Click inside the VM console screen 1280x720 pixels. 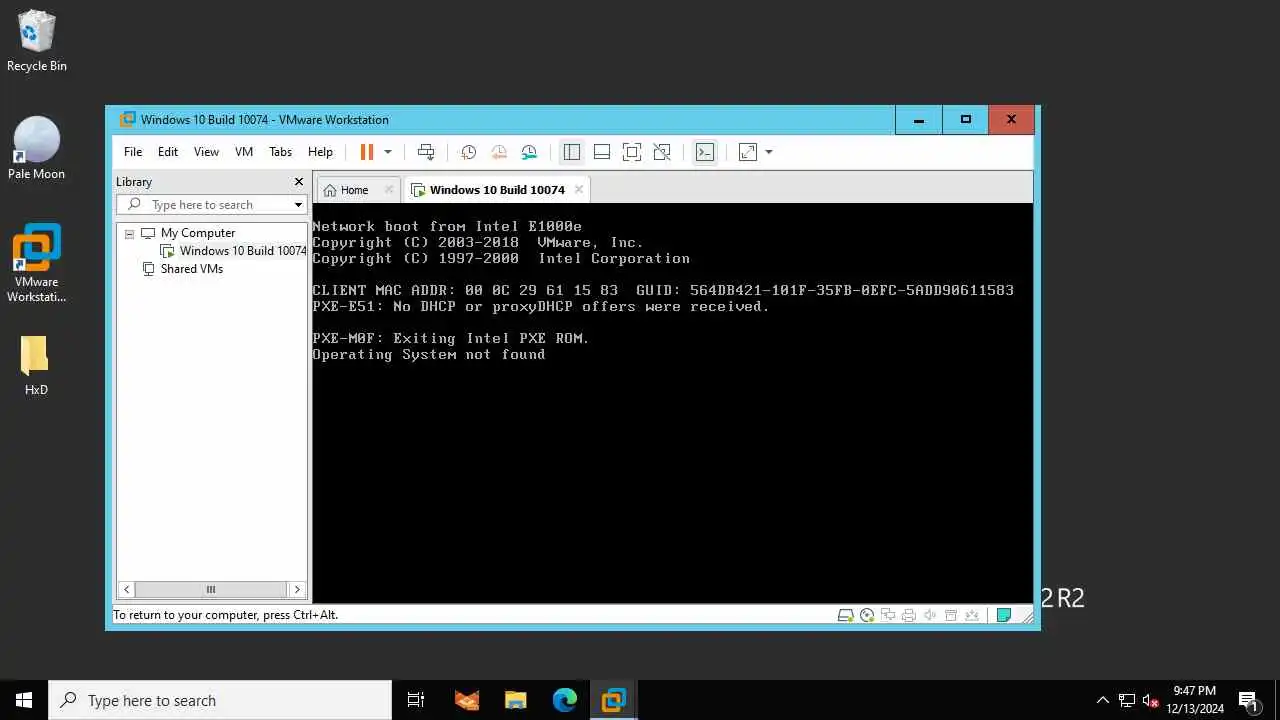pos(672,403)
